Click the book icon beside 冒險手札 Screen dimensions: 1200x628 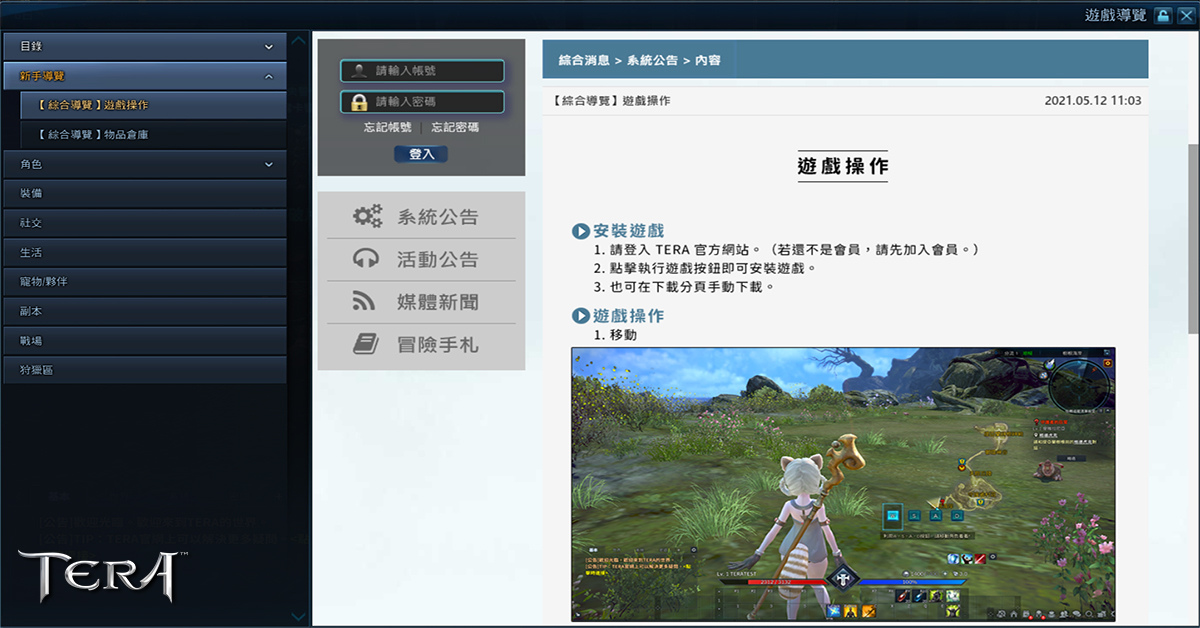click(366, 344)
